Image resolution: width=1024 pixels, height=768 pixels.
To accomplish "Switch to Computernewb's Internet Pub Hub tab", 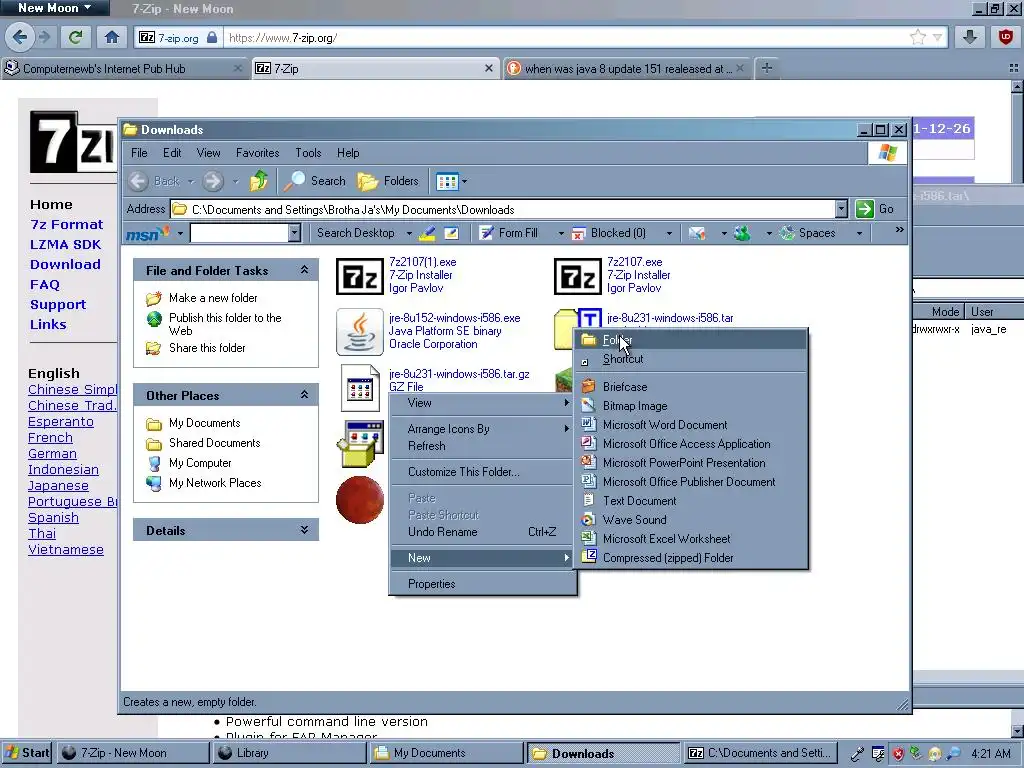I will point(125,69).
